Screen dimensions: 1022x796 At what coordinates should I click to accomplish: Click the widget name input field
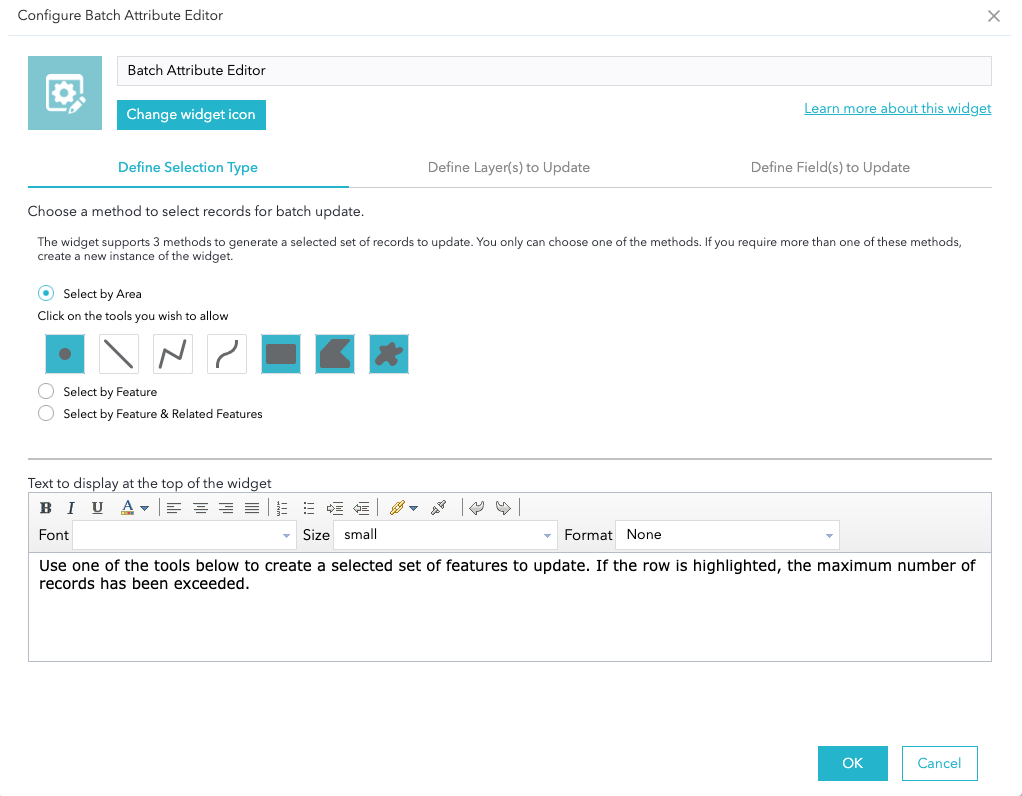[x=554, y=70]
